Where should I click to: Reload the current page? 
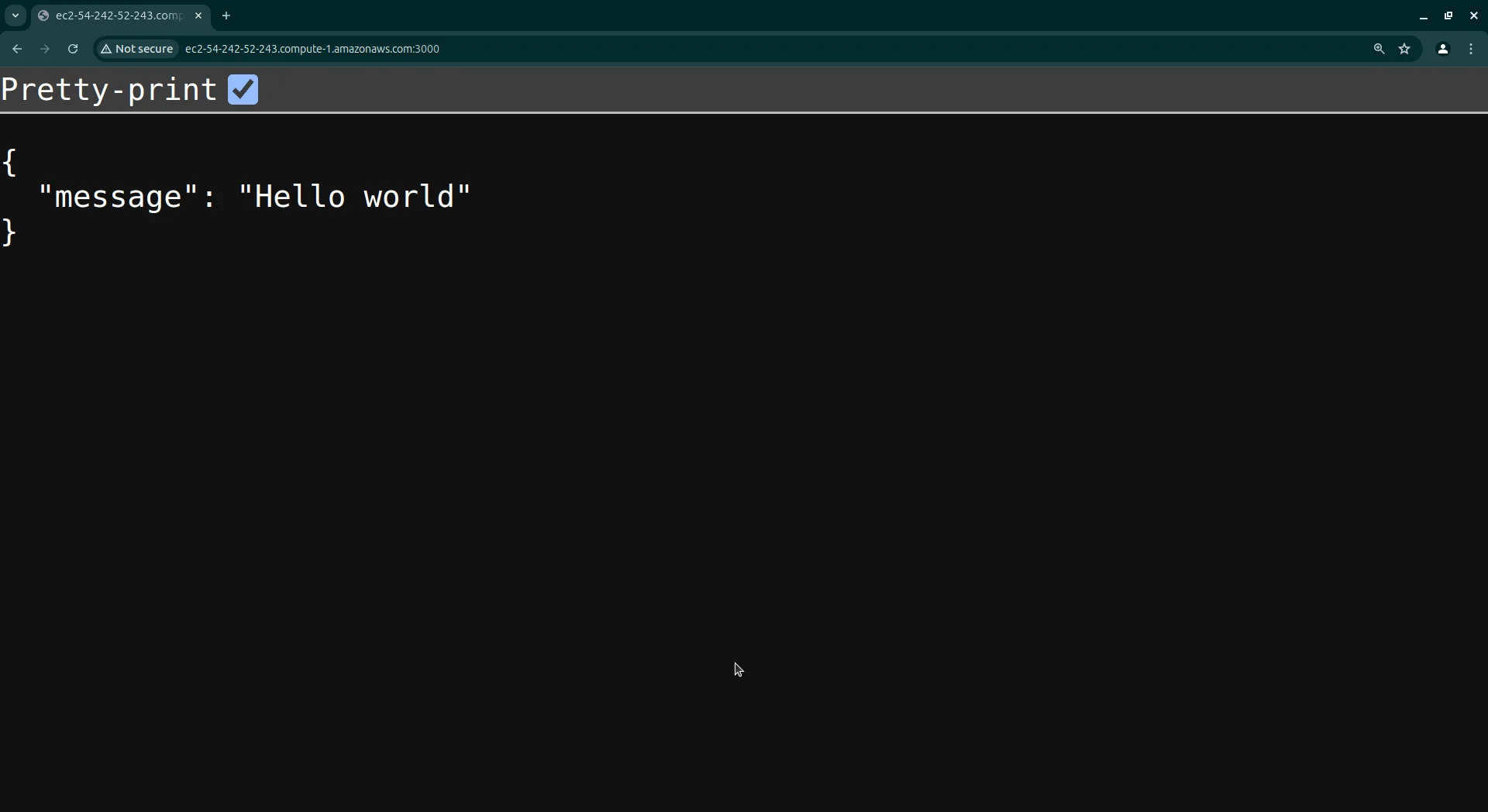coord(73,49)
